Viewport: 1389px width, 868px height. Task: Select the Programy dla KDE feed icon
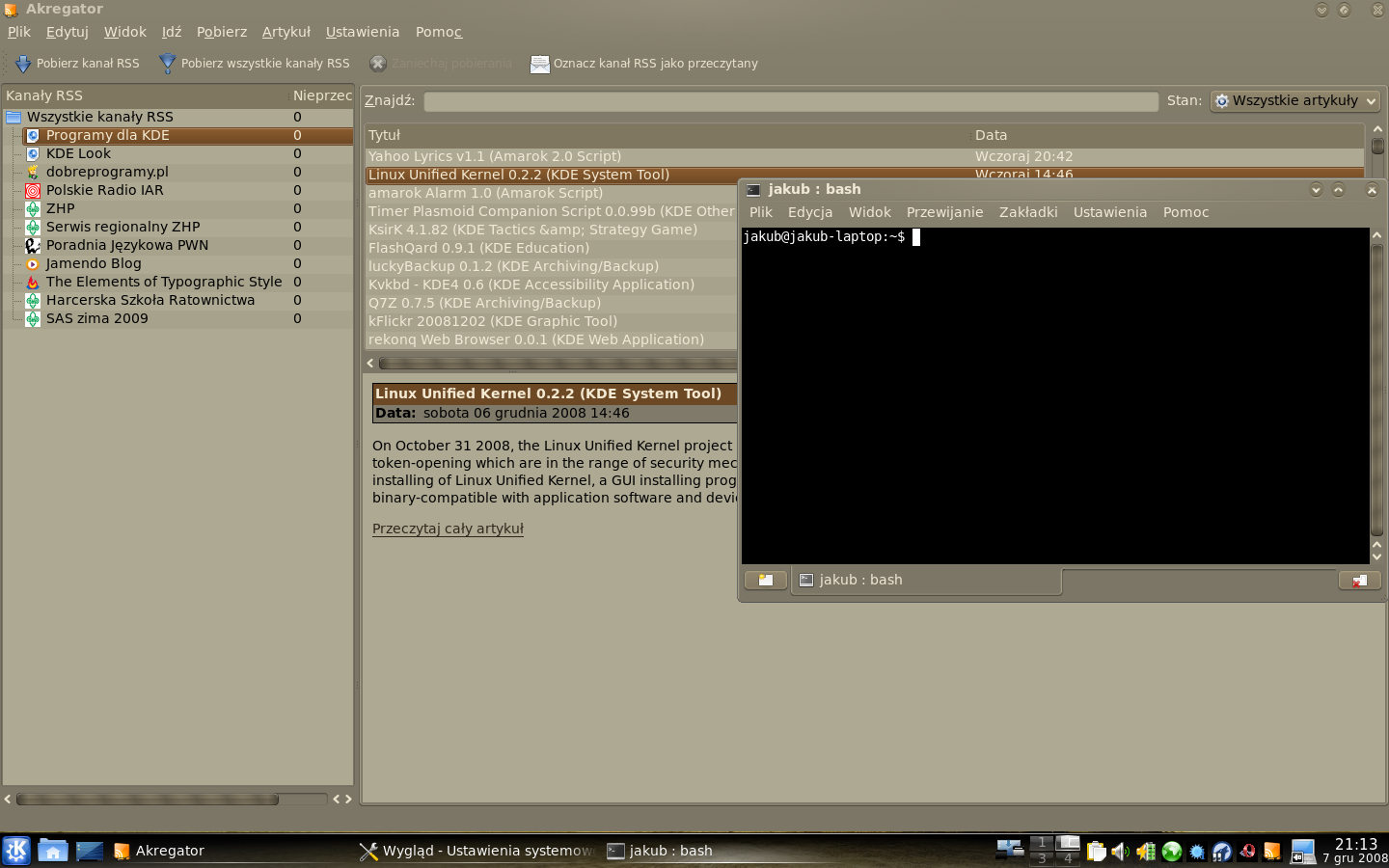(33, 136)
